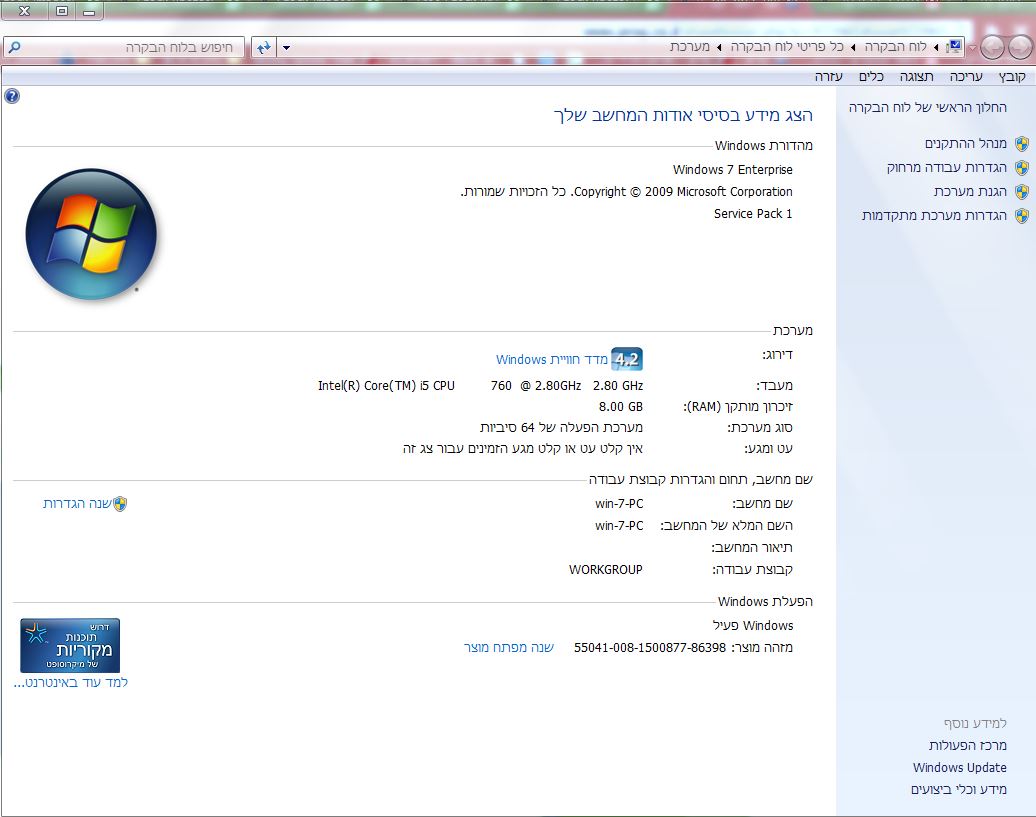This screenshot has width=1036, height=817.
Task: Open the Windows Update link
Action: [959, 767]
